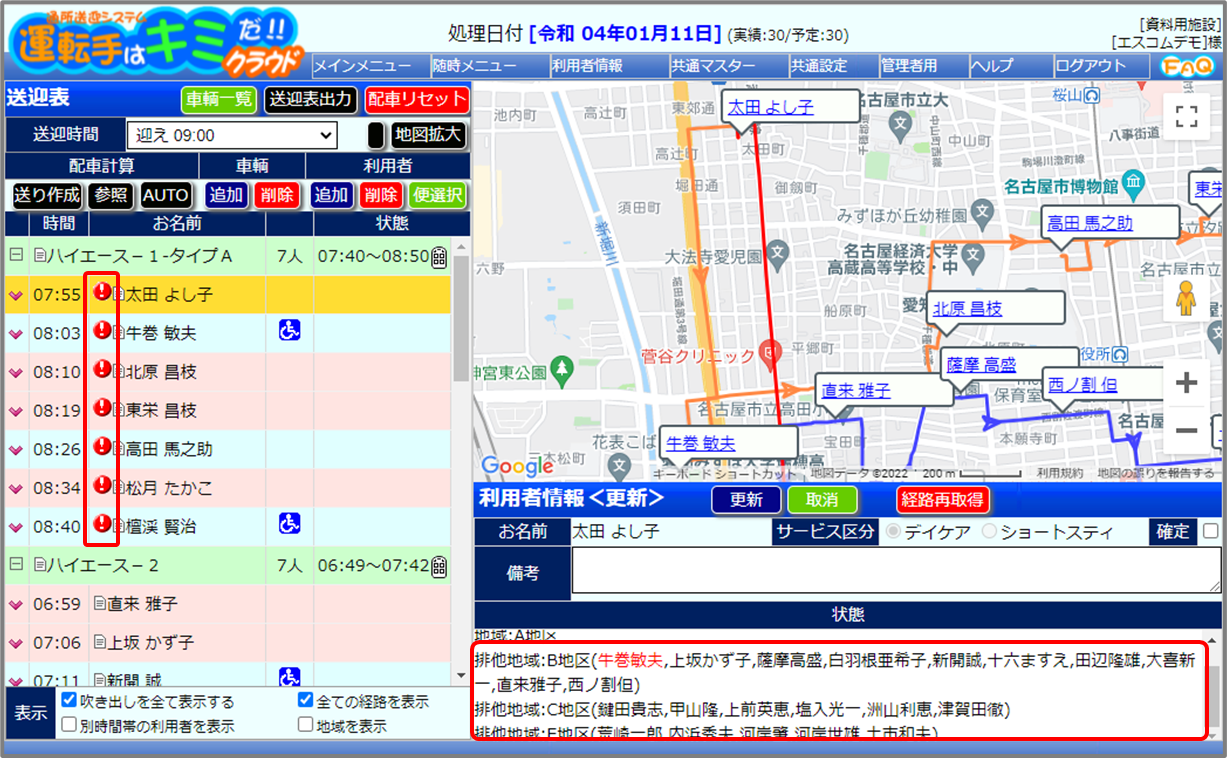This screenshot has width=1227, height=758.
Task: Click the red 配車リセット button
Action: pos(416,99)
